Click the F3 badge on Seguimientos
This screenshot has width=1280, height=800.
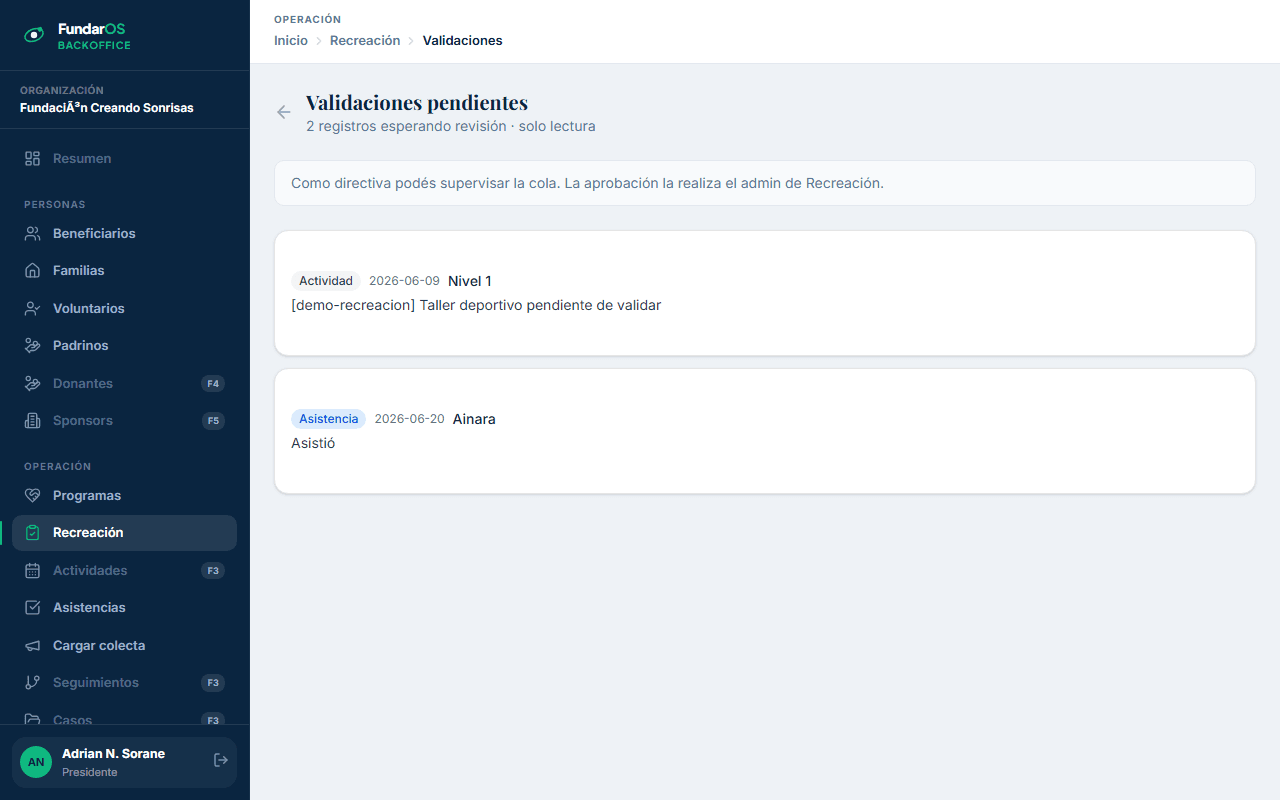pyautogui.click(x=212, y=683)
